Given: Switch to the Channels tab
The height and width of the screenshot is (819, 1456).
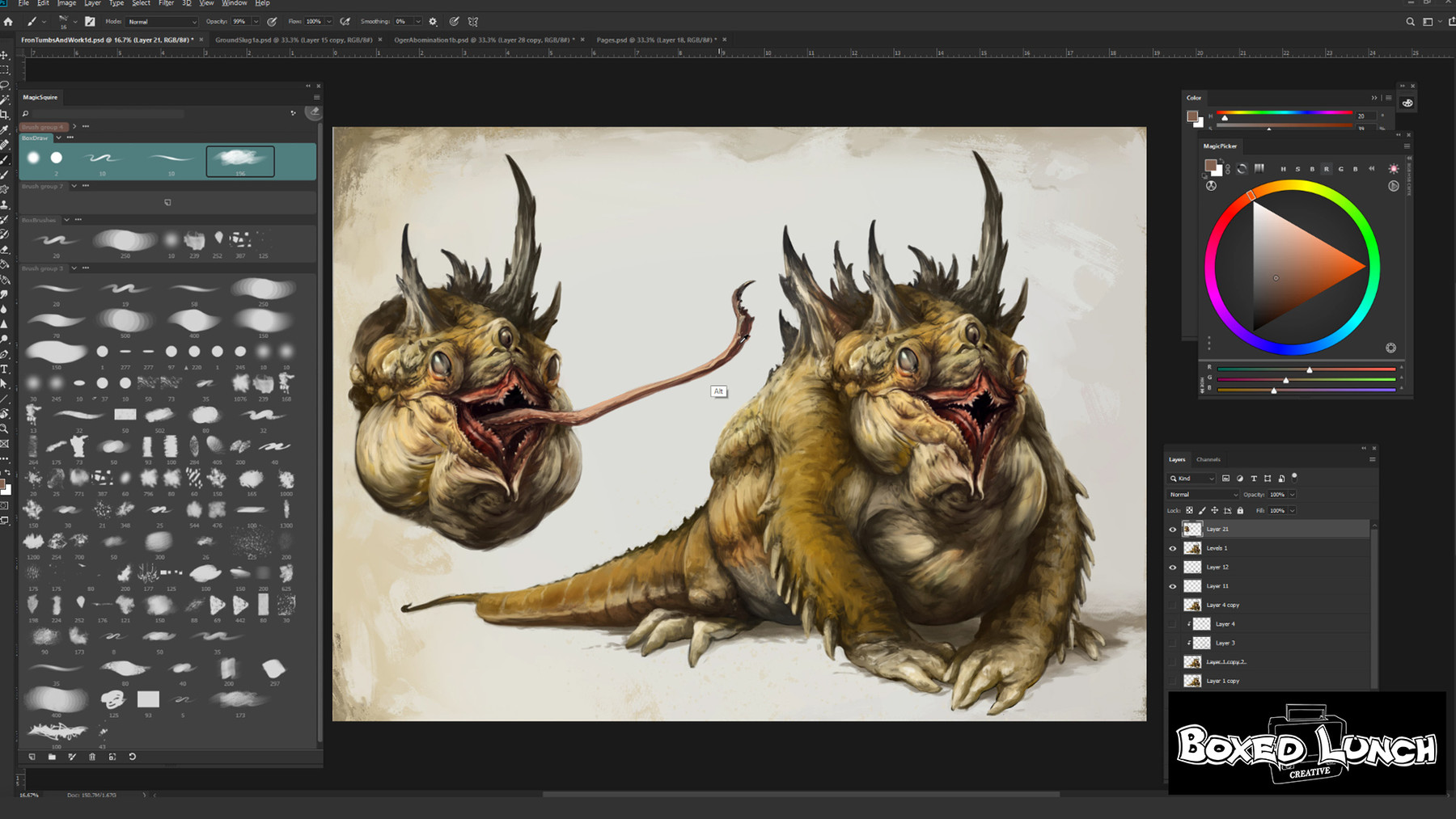Looking at the screenshot, I should 1208,458.
